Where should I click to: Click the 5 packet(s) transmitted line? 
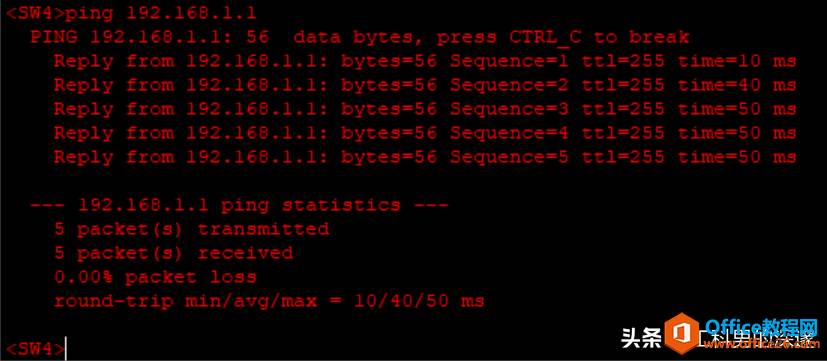[191, 229]
